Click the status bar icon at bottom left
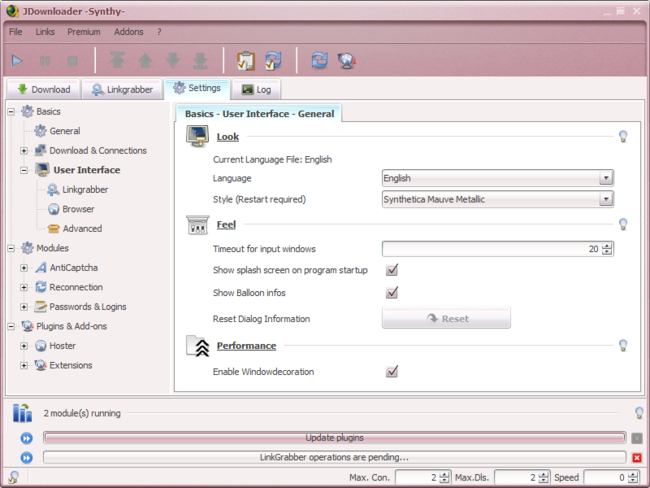Viewport: 650px width, 488px height. click(x=13, y=477)
